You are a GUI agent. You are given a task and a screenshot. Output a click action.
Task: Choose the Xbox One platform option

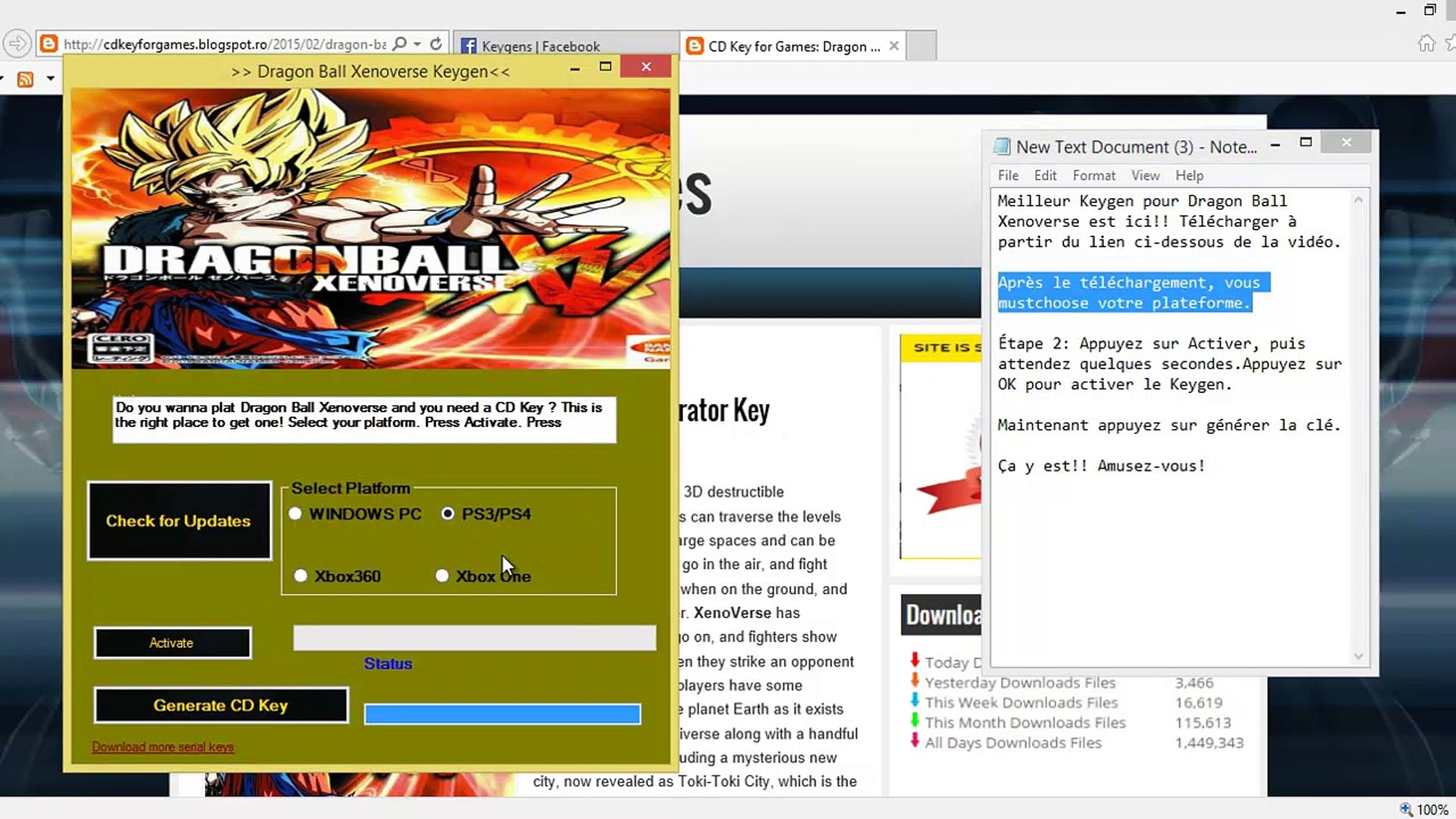443,576
